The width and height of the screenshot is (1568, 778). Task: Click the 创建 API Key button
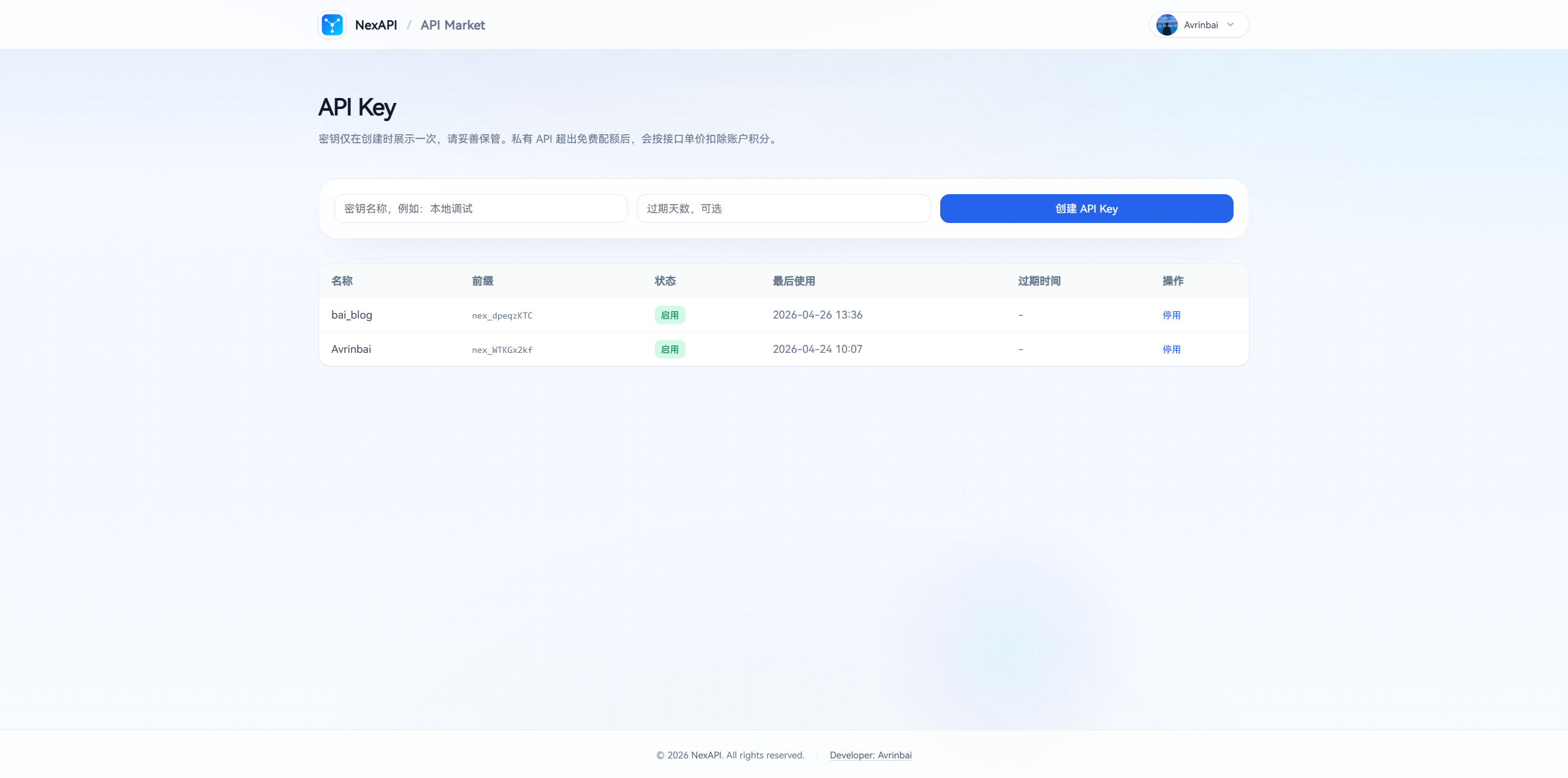[x=1086, y=209]
